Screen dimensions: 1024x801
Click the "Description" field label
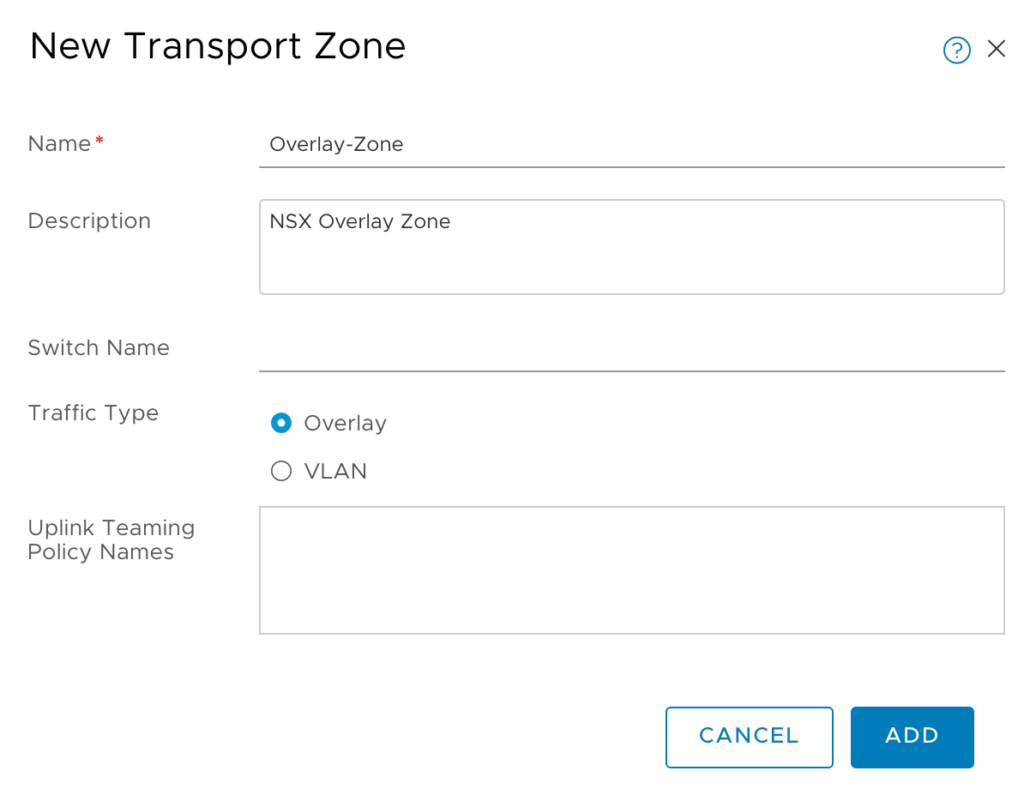click(89, 221)
